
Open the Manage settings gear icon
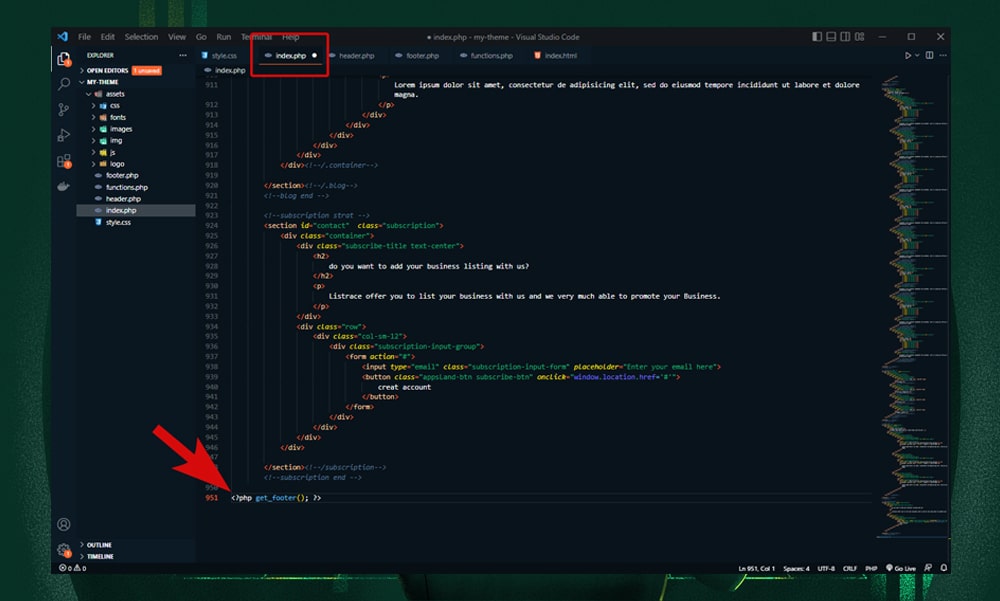(63, 548)
